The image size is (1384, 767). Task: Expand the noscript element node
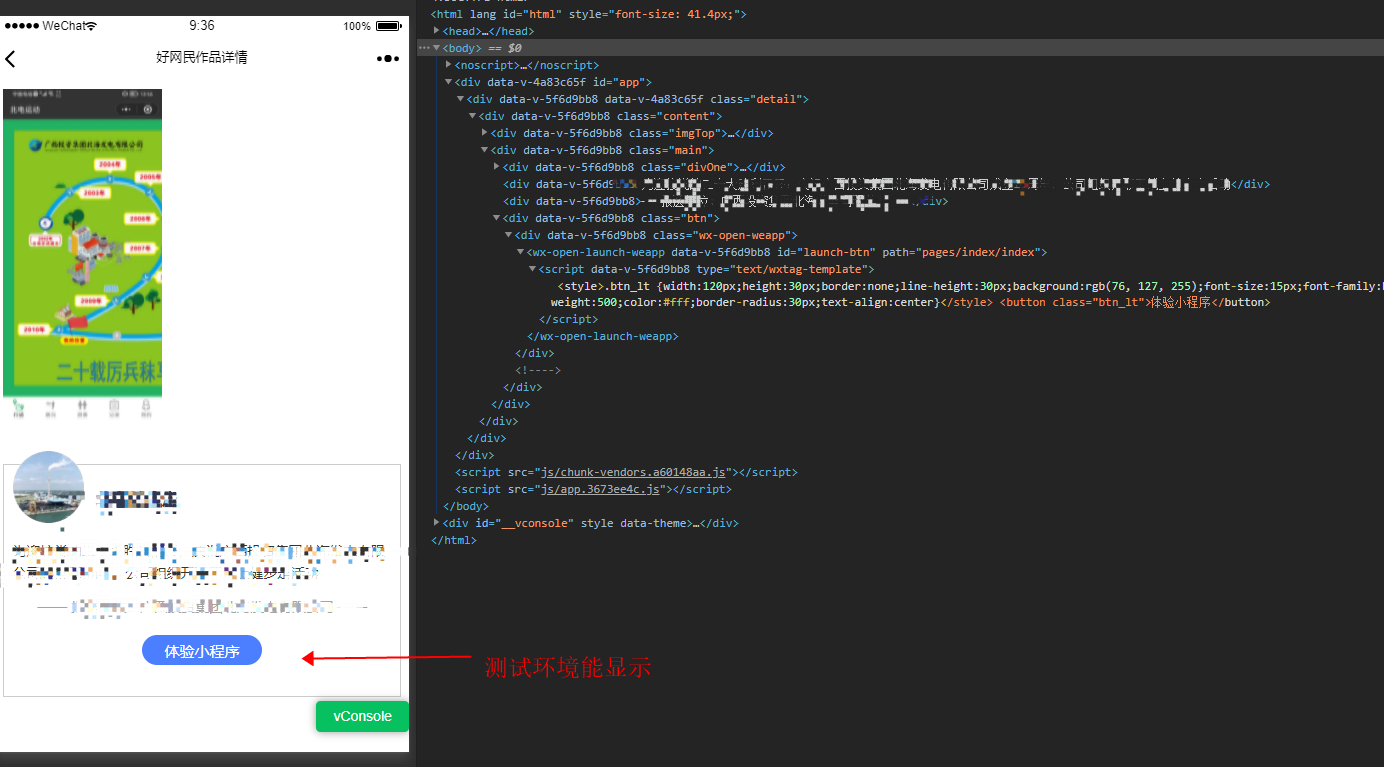448,65
